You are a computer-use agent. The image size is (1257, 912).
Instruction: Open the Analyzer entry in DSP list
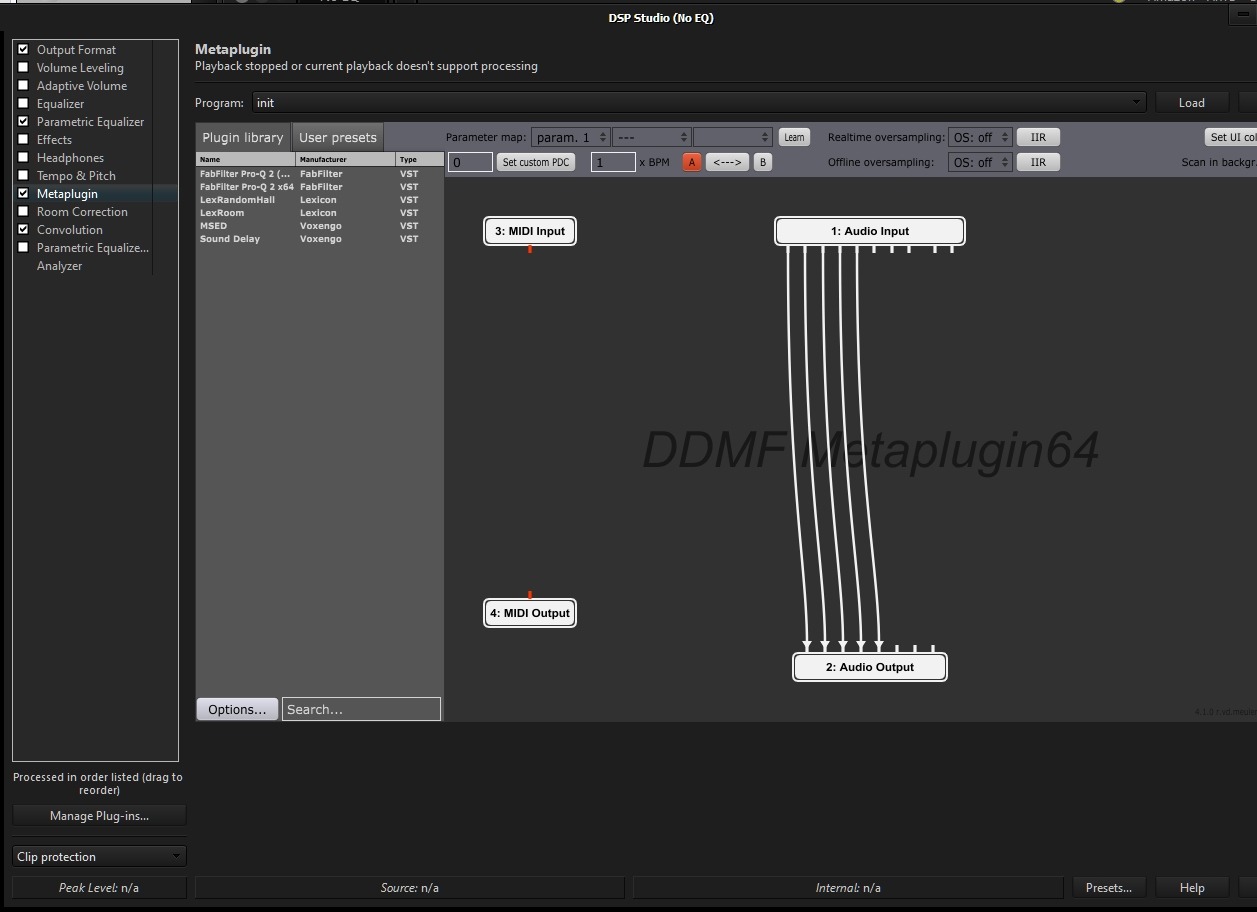(x=59, y=266)
